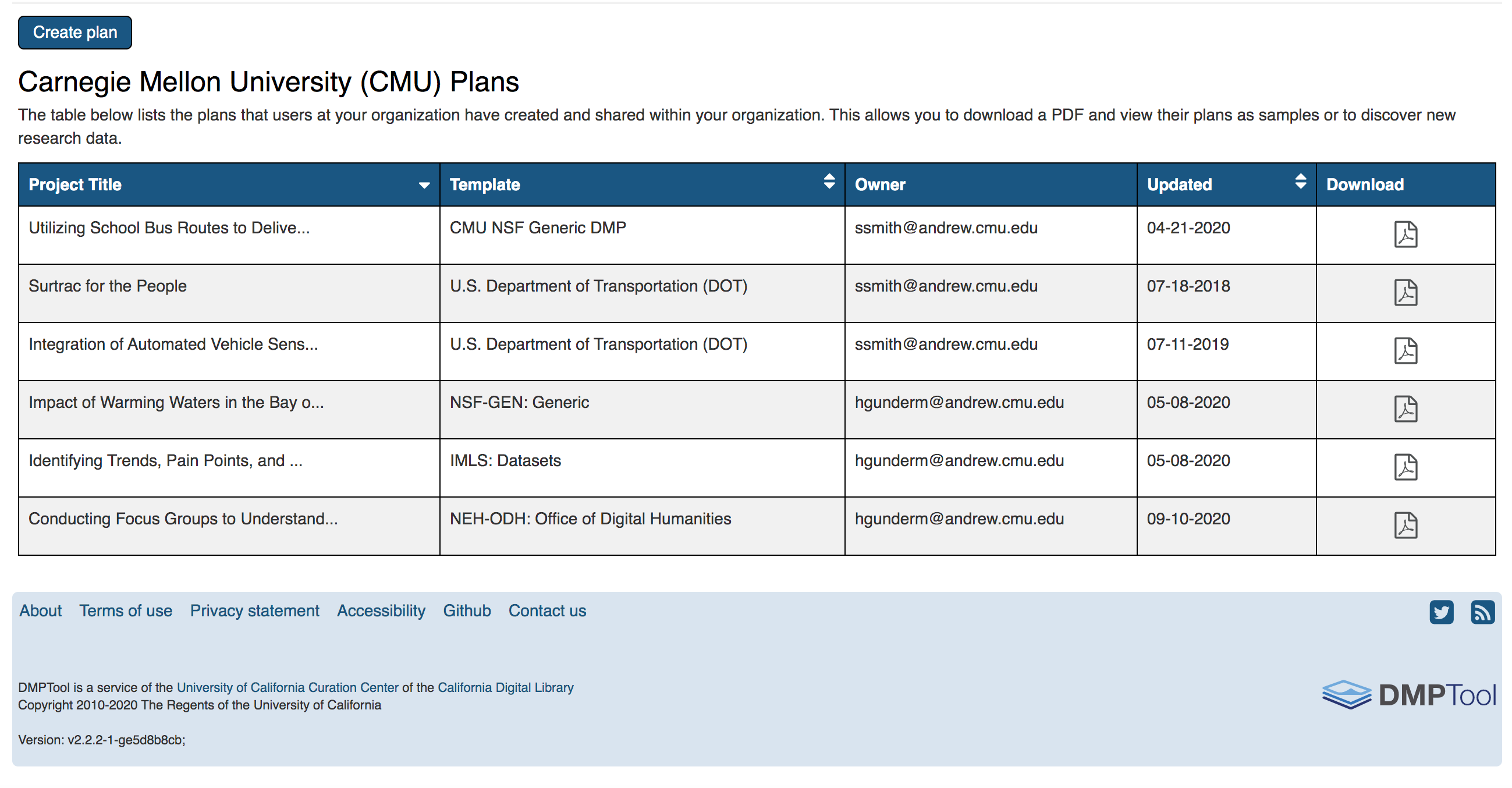Sort table by Updated column arrows
Screen dimensions: 1512x788
1300,182
